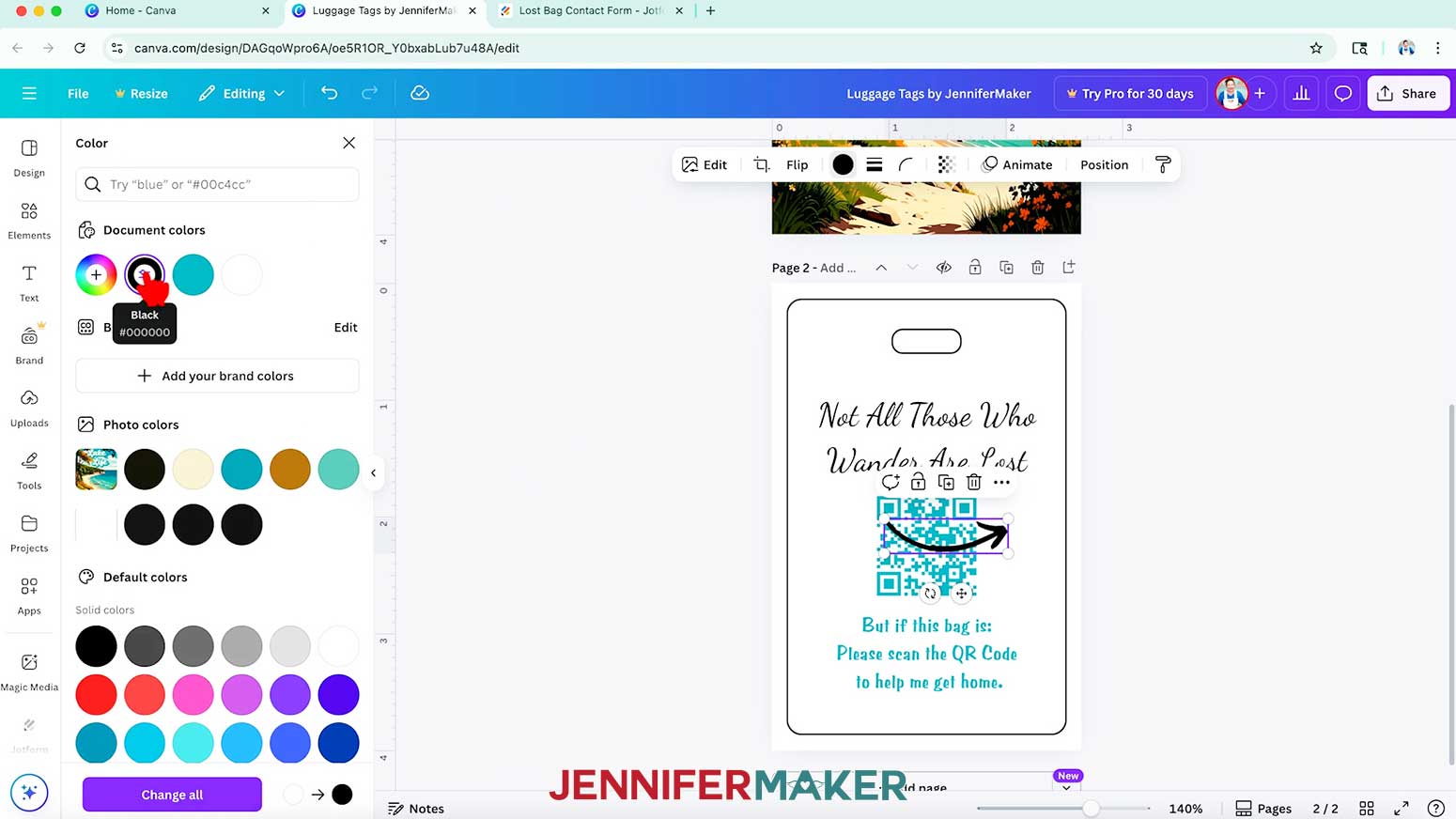Open the Magic Media sidebar panel
1456x819 pixels.
(29, 672)
